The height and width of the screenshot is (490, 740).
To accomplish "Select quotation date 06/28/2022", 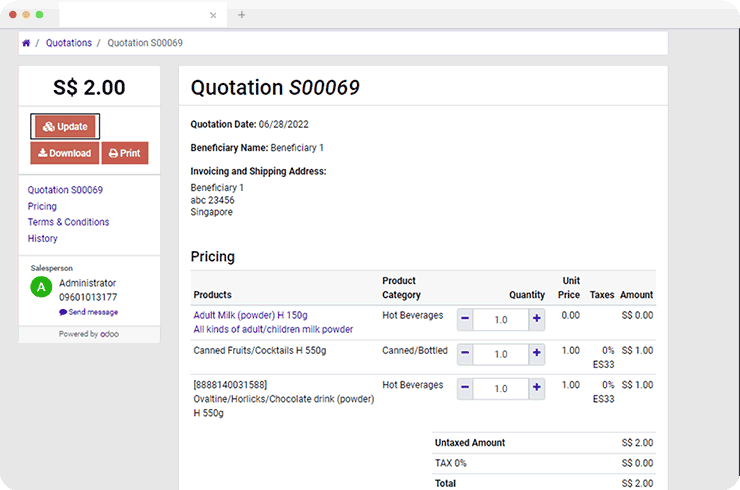I will point(284,124).
